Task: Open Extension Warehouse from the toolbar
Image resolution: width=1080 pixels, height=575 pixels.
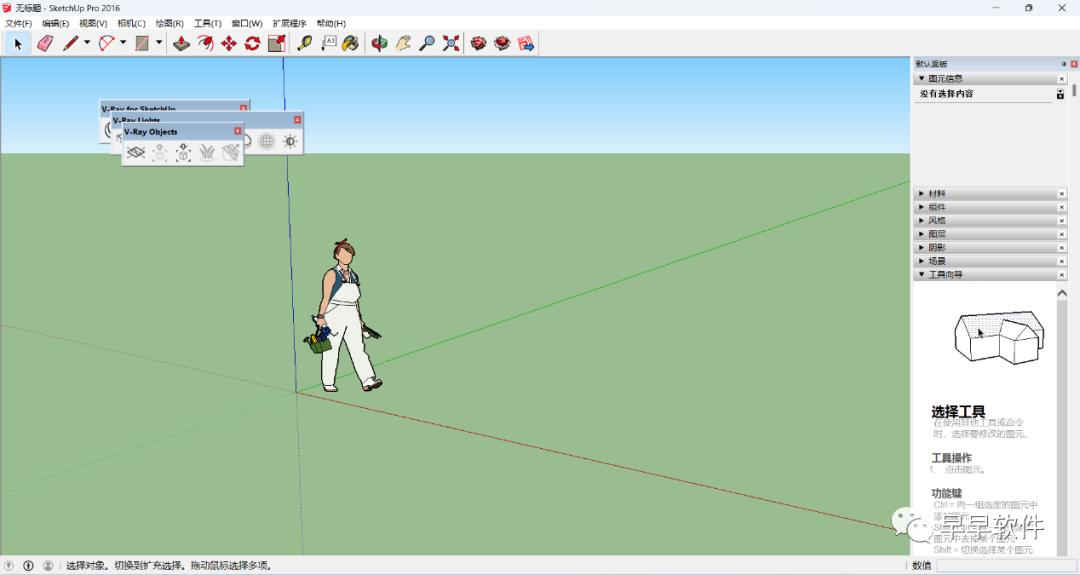Action: (x=502, y=43)
